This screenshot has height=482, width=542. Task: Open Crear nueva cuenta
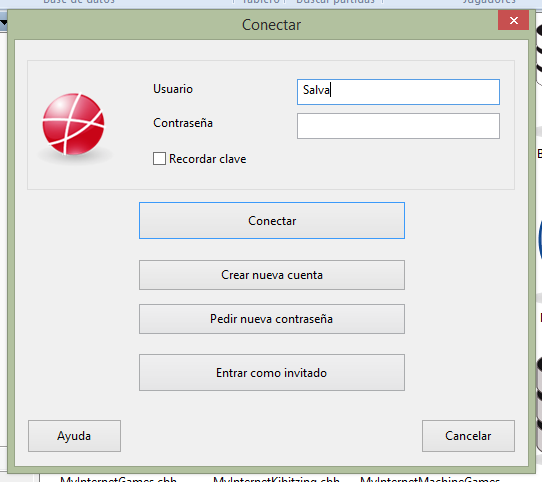[x=272, y=275]
